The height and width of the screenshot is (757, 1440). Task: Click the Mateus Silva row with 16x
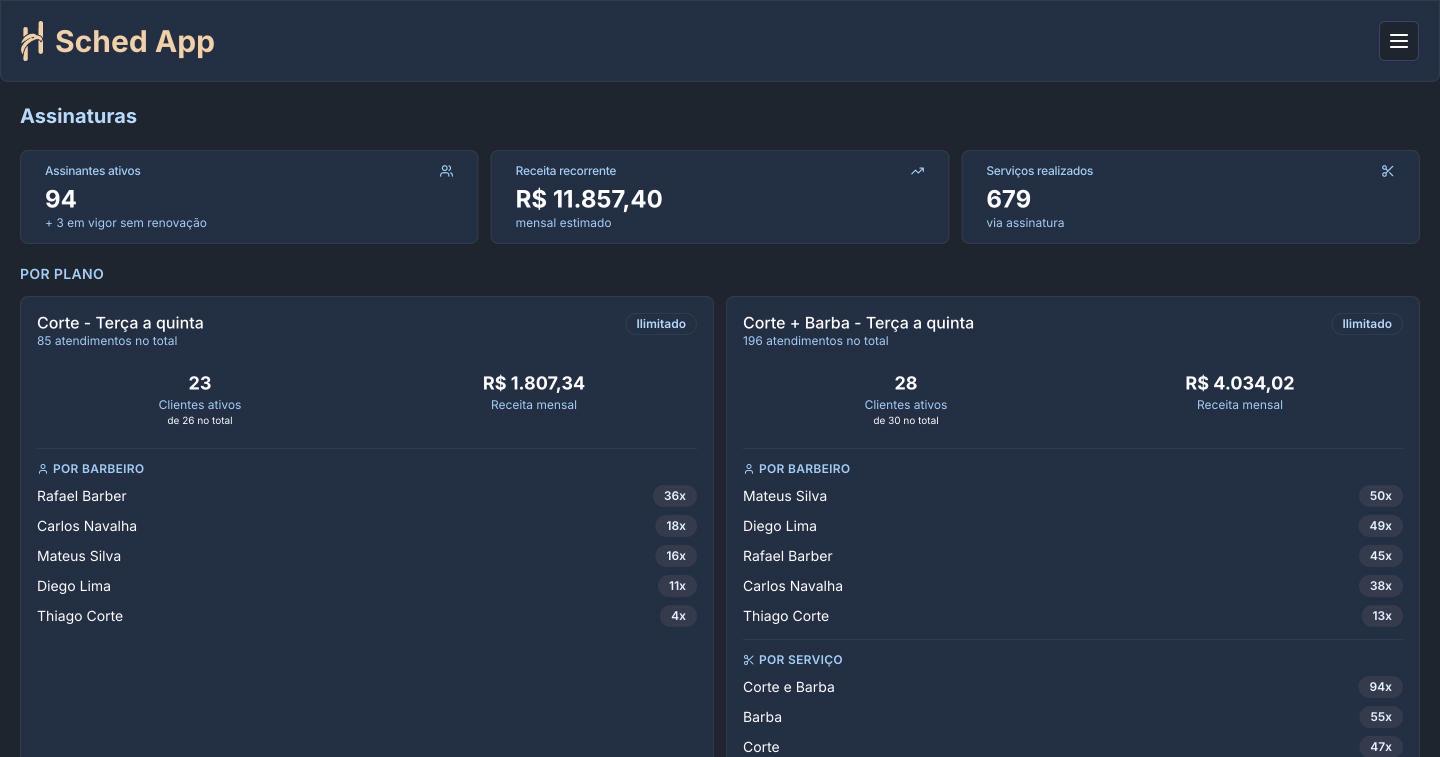point(367,556)
